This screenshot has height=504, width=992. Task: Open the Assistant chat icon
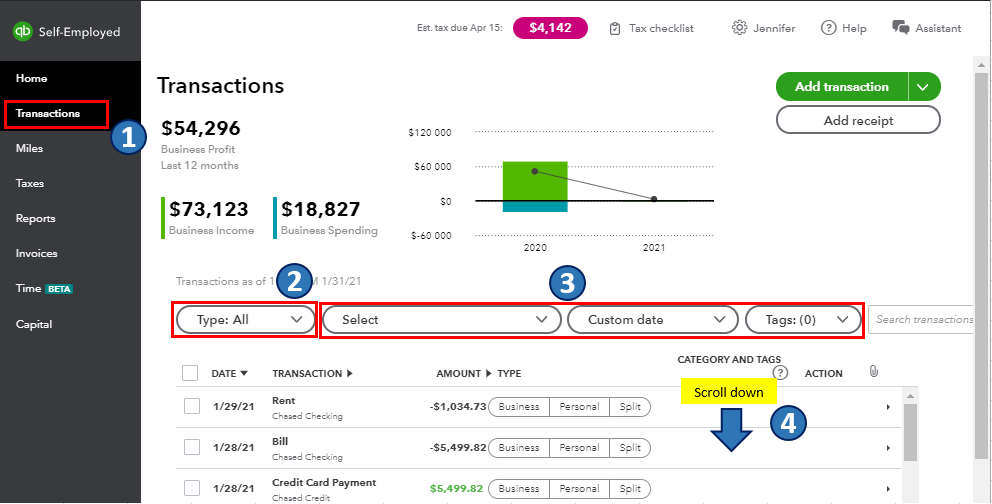click(900, 28)
